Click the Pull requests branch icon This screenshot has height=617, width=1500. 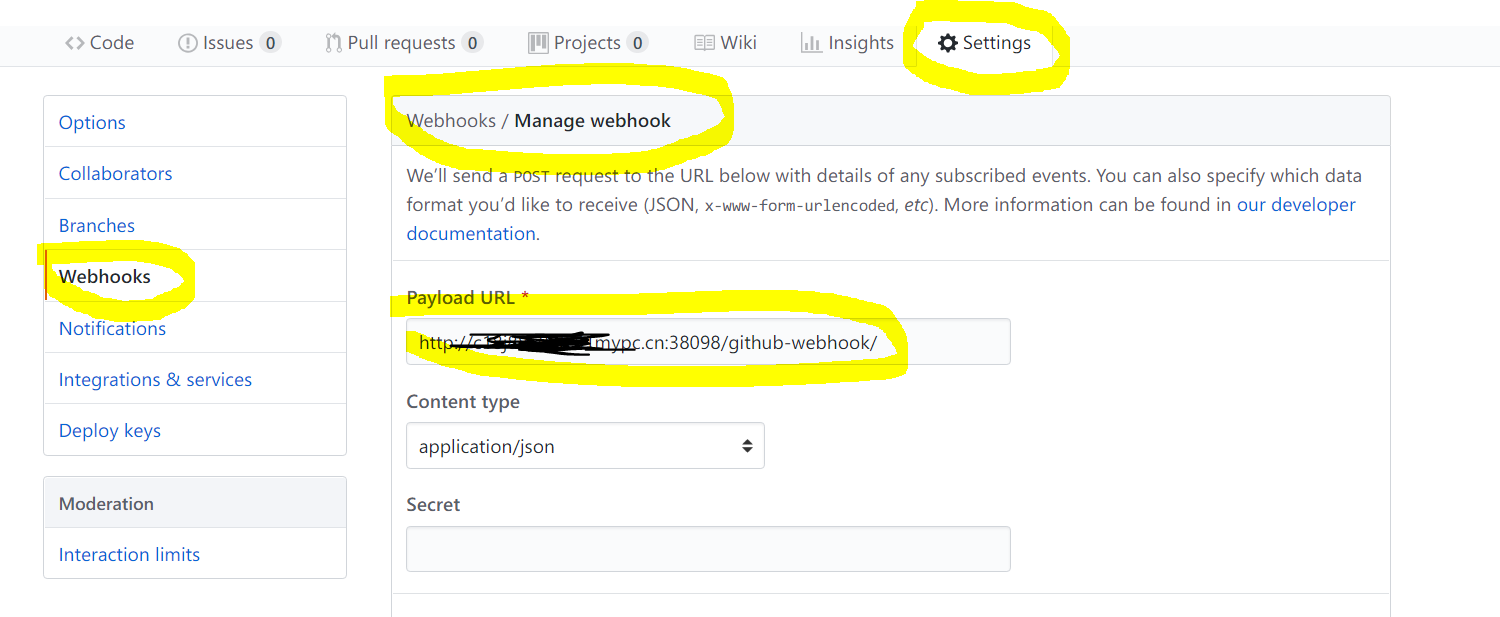pyautogui.click(x=334, y=43)
